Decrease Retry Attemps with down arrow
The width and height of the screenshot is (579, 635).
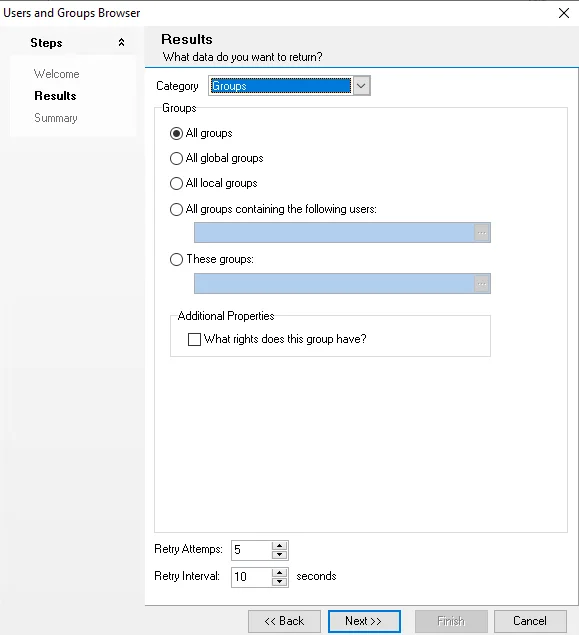pyautogui.click(x=279, y=555)
